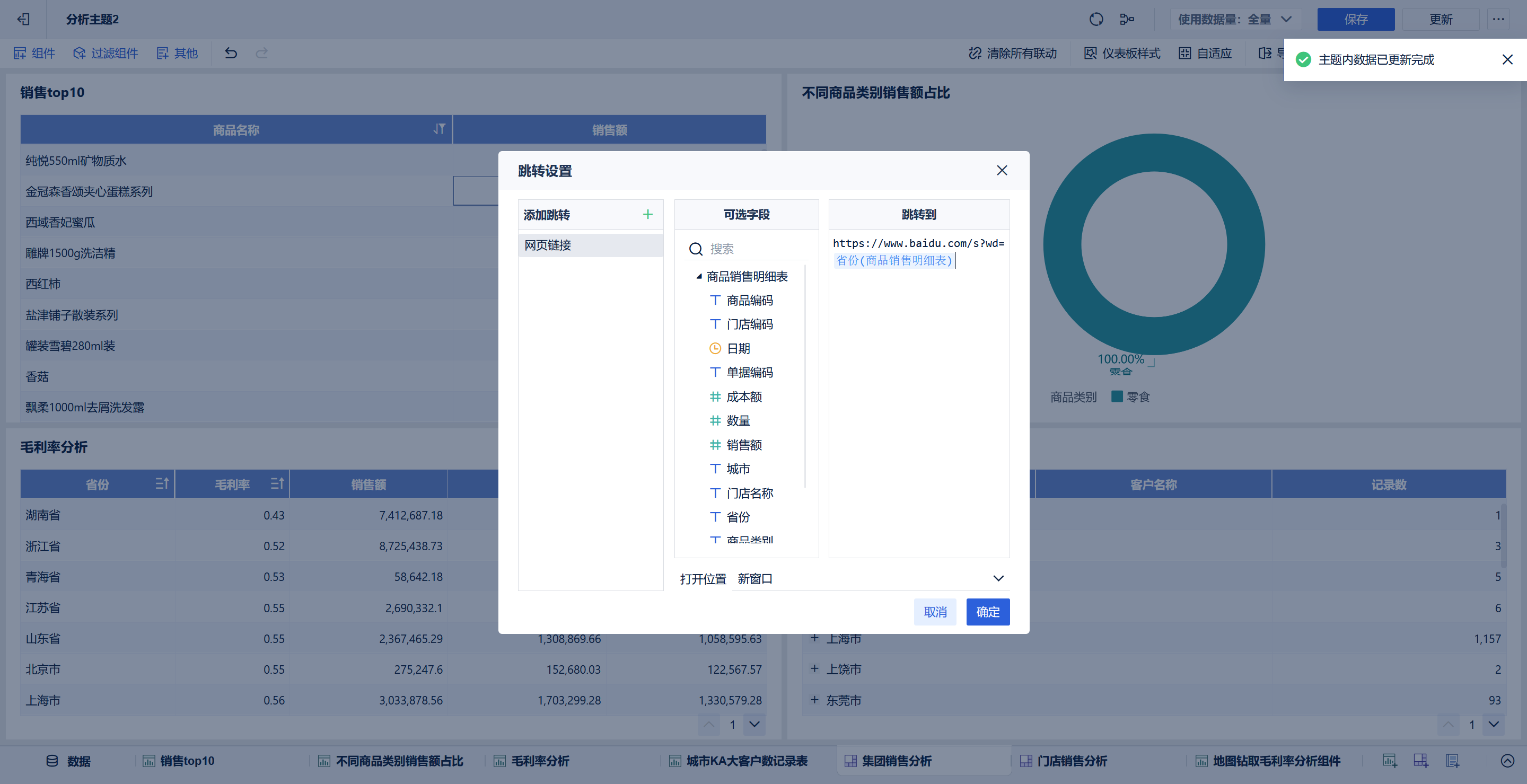Expand the 东莞市 row

[814, 700]
